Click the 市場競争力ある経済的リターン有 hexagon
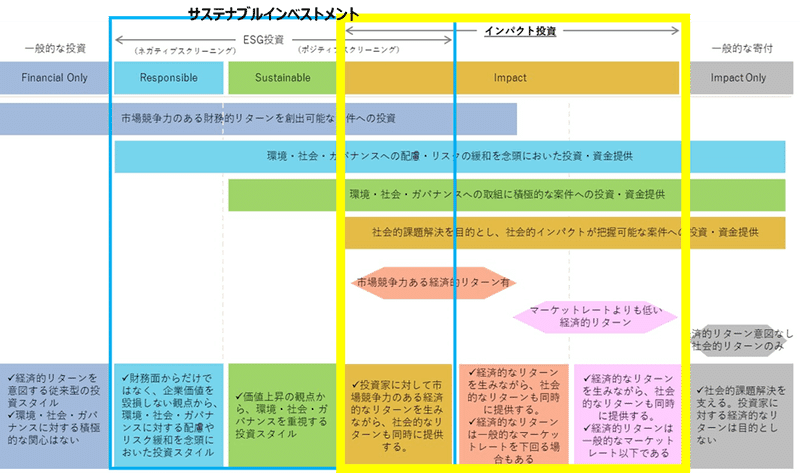The image size is (800, 473). [x=433, y=282]
